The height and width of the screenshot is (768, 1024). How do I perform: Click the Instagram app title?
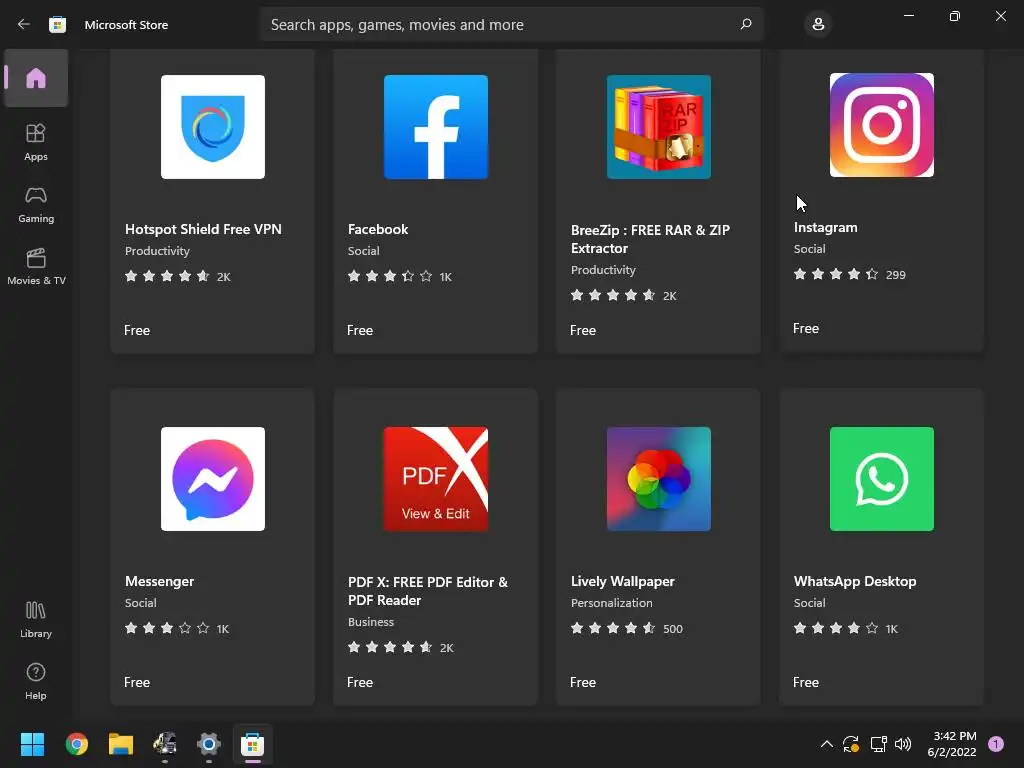click(x=825, y=227)
